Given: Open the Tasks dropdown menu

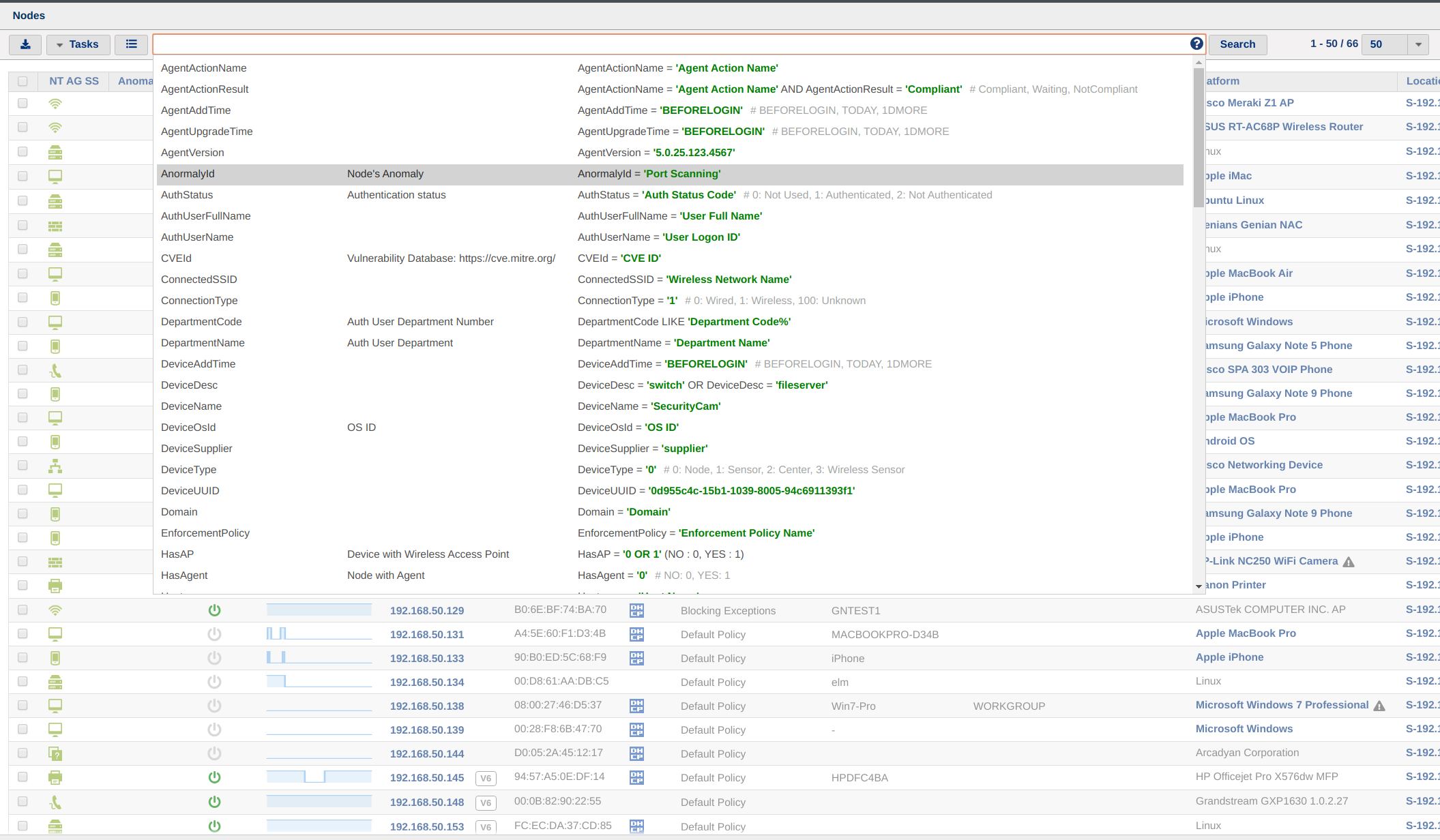Looking at the screenshot, I should pos(78,44).
